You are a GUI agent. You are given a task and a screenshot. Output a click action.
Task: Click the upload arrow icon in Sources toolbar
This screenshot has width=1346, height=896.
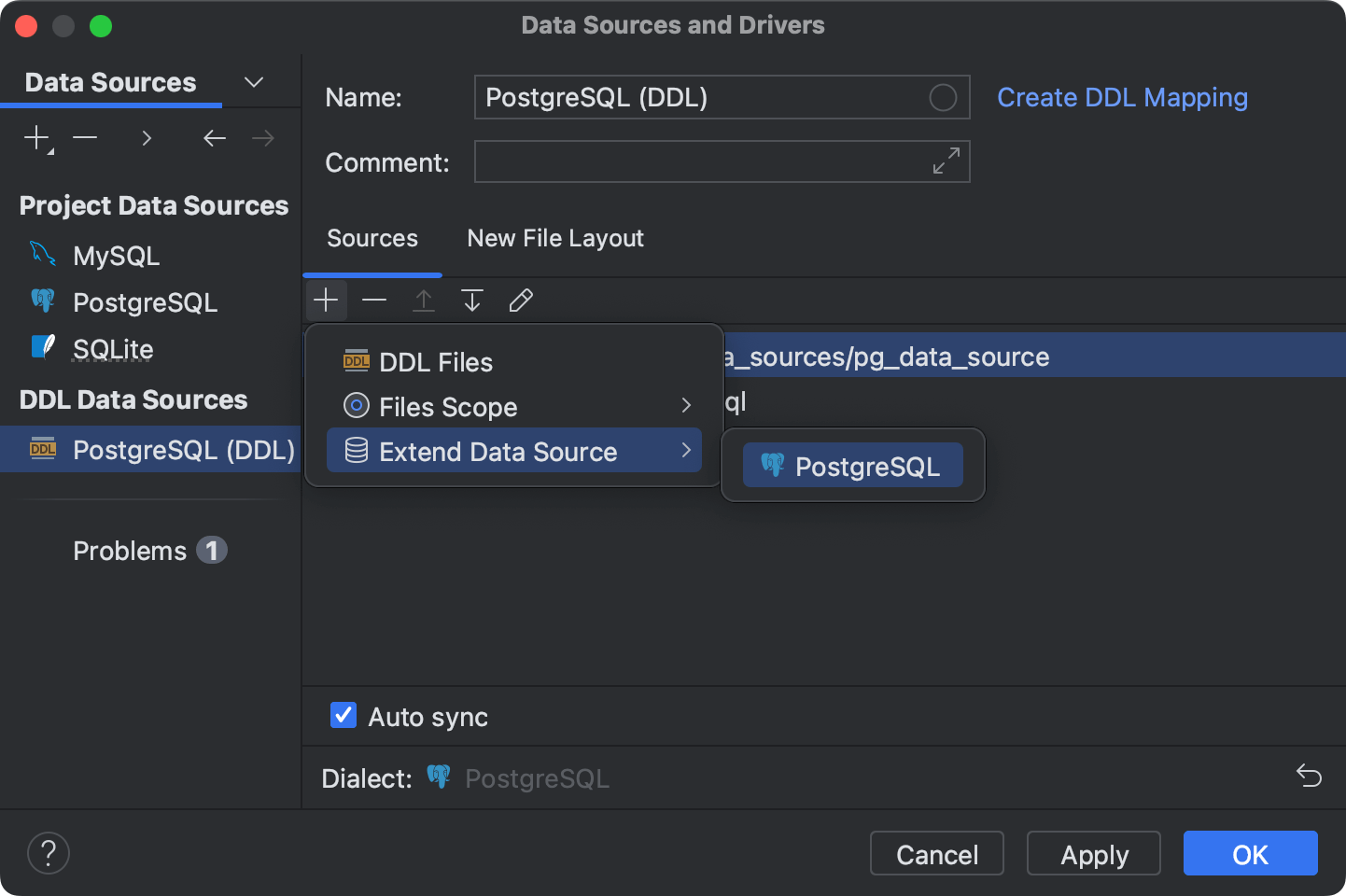point(423,300)
